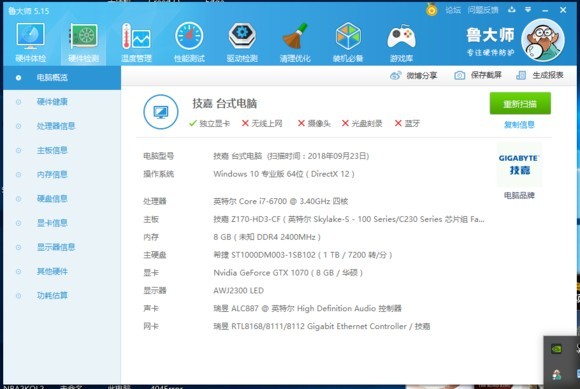The height and width of the screenshot is (389, 580).
Task: Open 清理优化 cleanup broom tool
Action: point(295,43)
